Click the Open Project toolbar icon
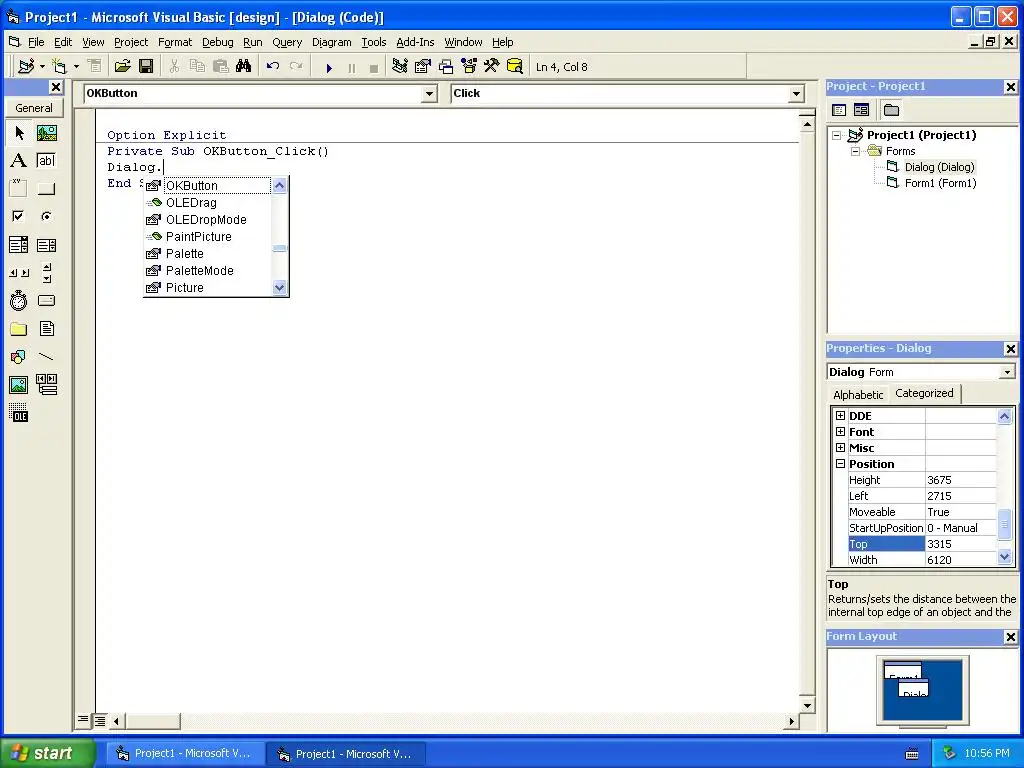Viewport: 1024px width, 768px height. 123,66
